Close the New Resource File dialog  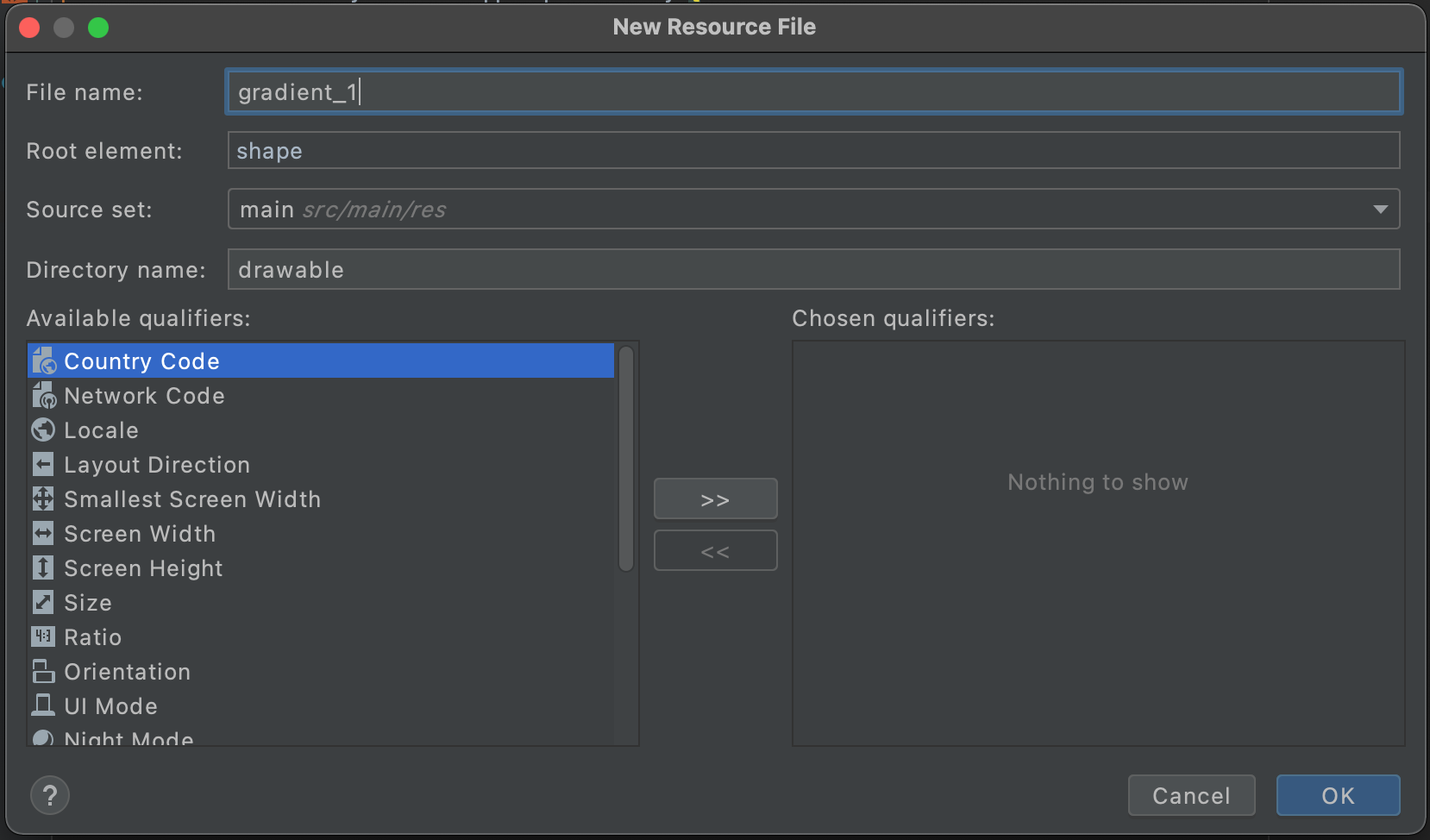tap(30, 28)
